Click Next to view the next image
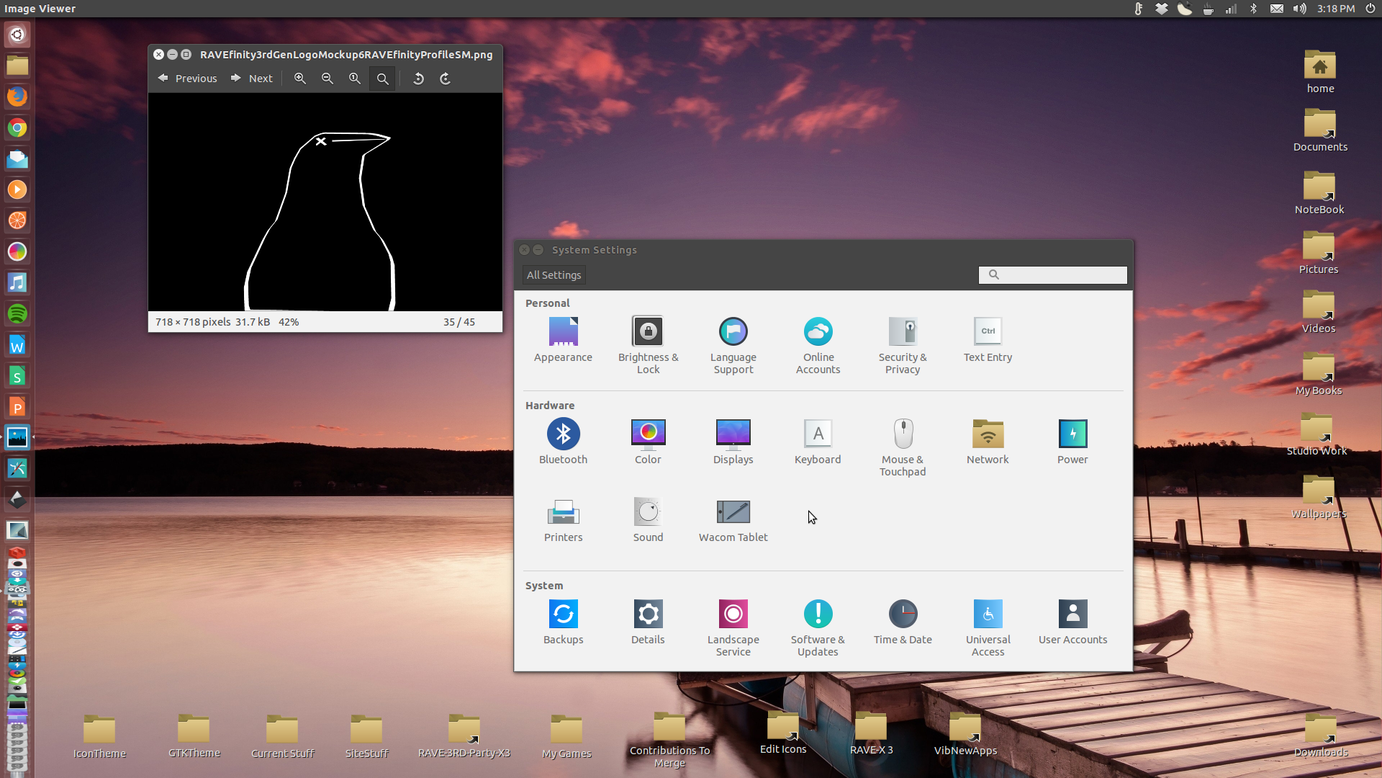Viewport: 1382px width, 778px height. pyautogui.click(x=251, y=78)
